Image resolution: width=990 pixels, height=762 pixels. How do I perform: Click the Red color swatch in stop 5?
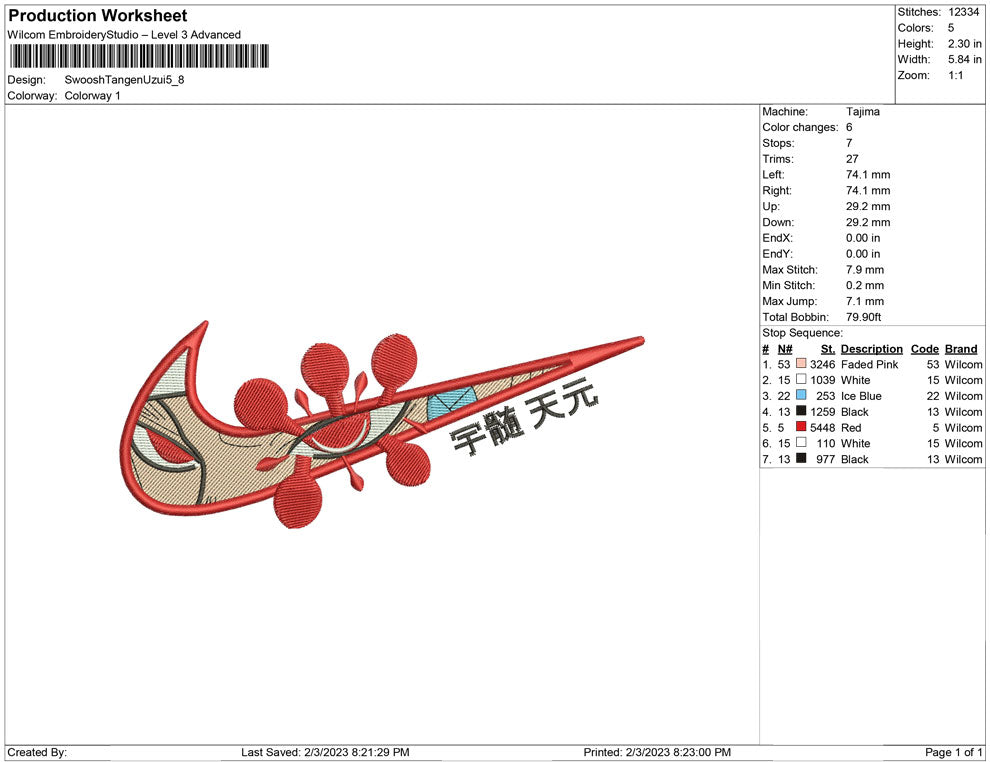tap(801, 427)
